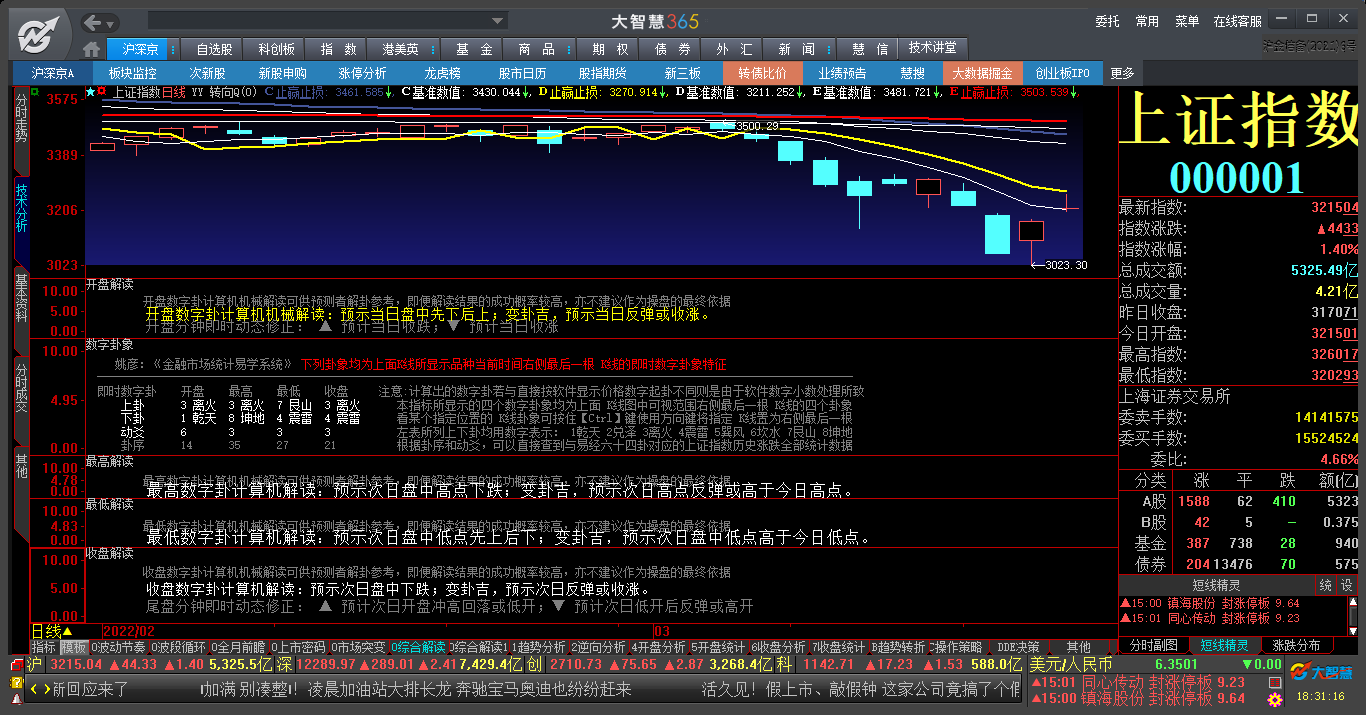Switch to the 科创板 tab
The height and width of the screenshot is (715, 1366).
click(276, 49)
